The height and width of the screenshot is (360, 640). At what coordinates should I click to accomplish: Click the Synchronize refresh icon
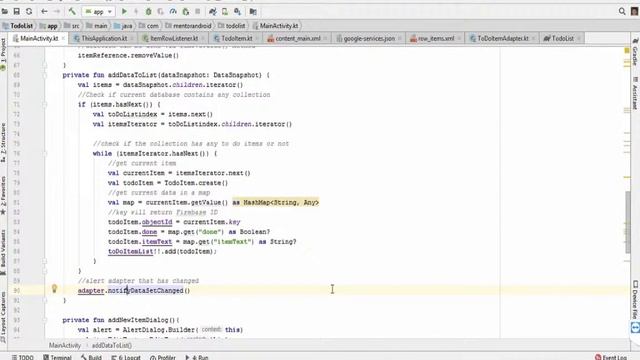coord(29,11)
